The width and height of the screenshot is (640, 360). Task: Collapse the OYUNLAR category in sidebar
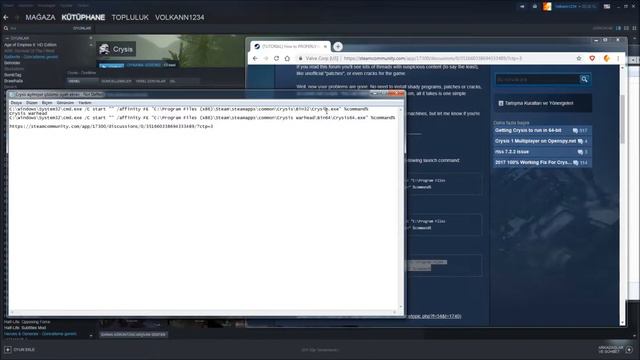[x=7, y=38]
